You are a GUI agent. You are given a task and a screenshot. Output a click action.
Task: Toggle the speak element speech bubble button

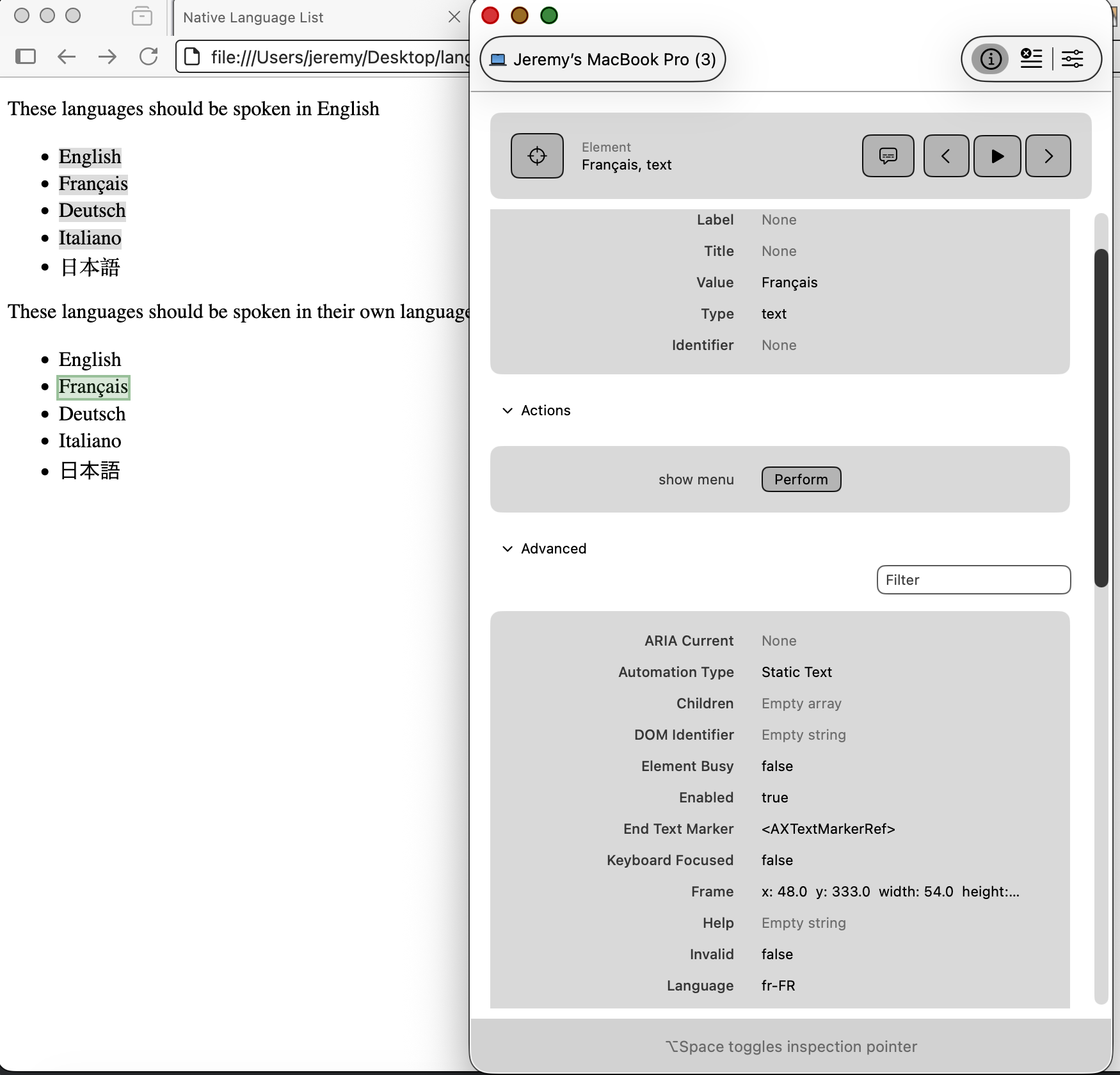[888, 155]
